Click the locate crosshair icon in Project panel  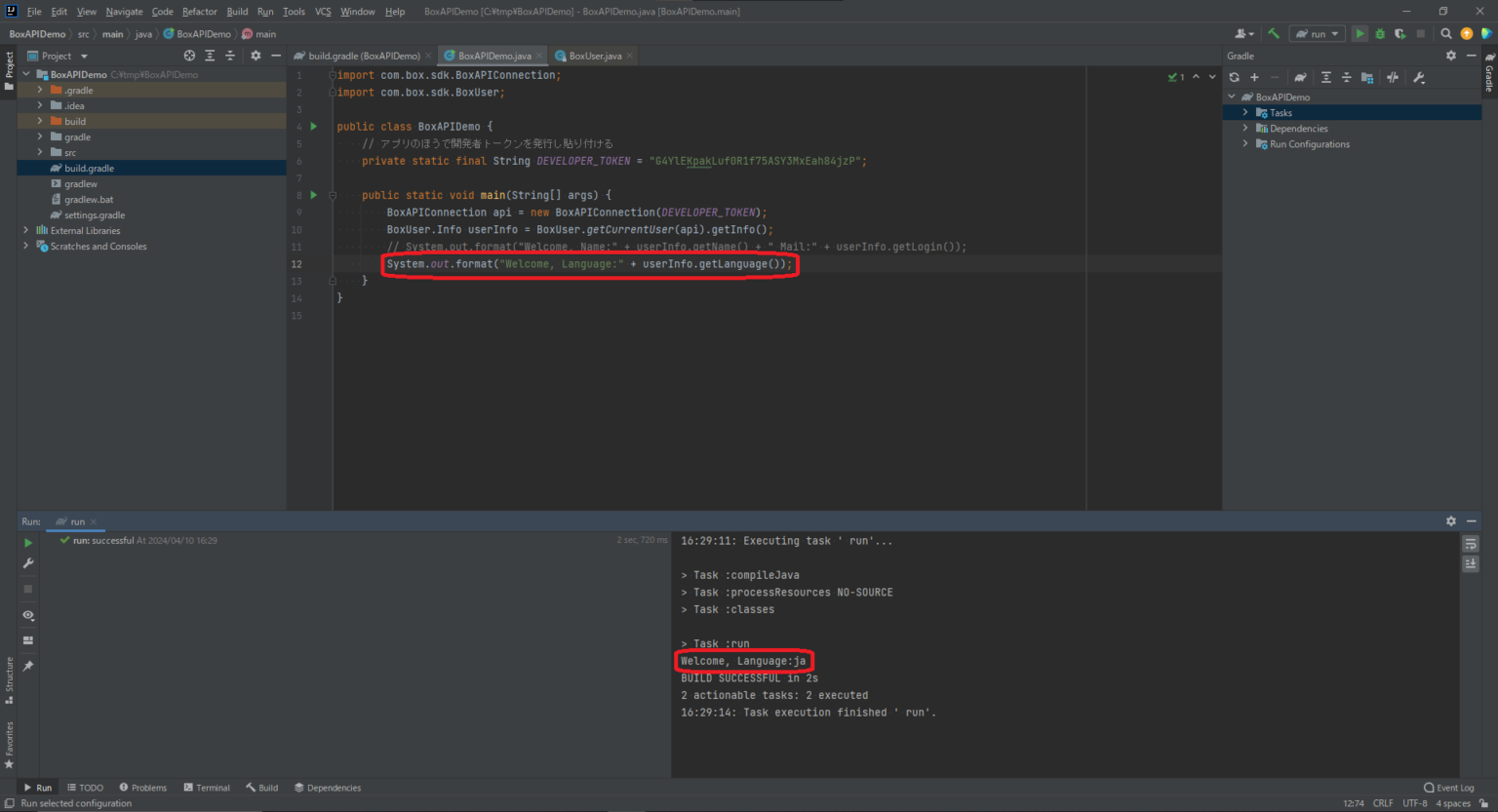pos(189,57)
